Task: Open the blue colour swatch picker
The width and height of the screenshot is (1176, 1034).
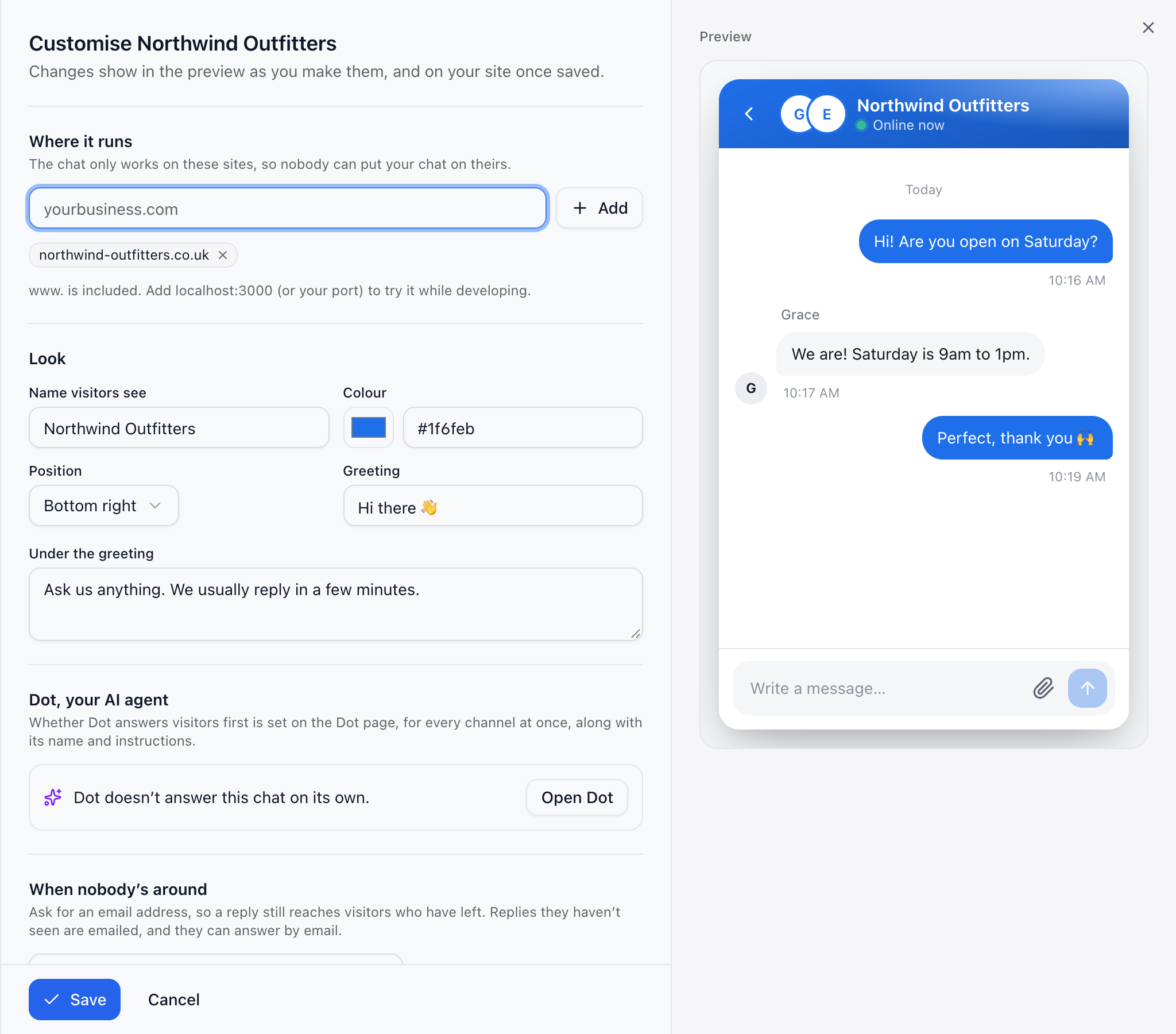Action: 368,427
